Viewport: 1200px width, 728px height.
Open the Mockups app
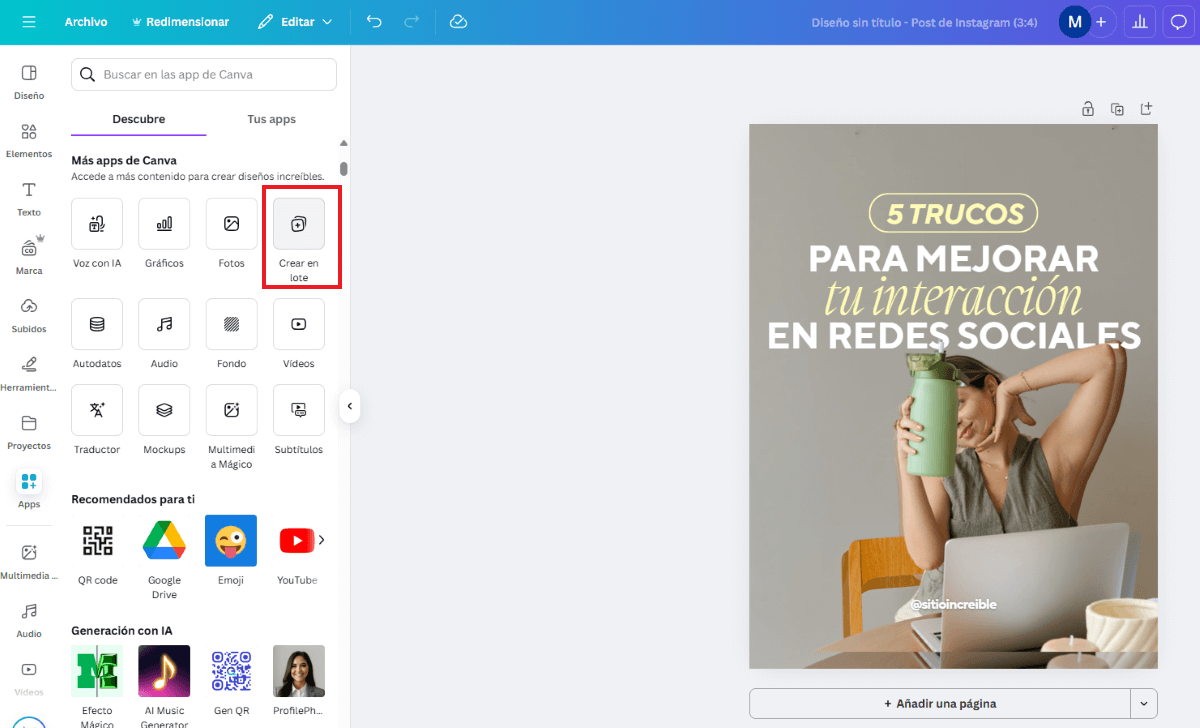[163, 417]
